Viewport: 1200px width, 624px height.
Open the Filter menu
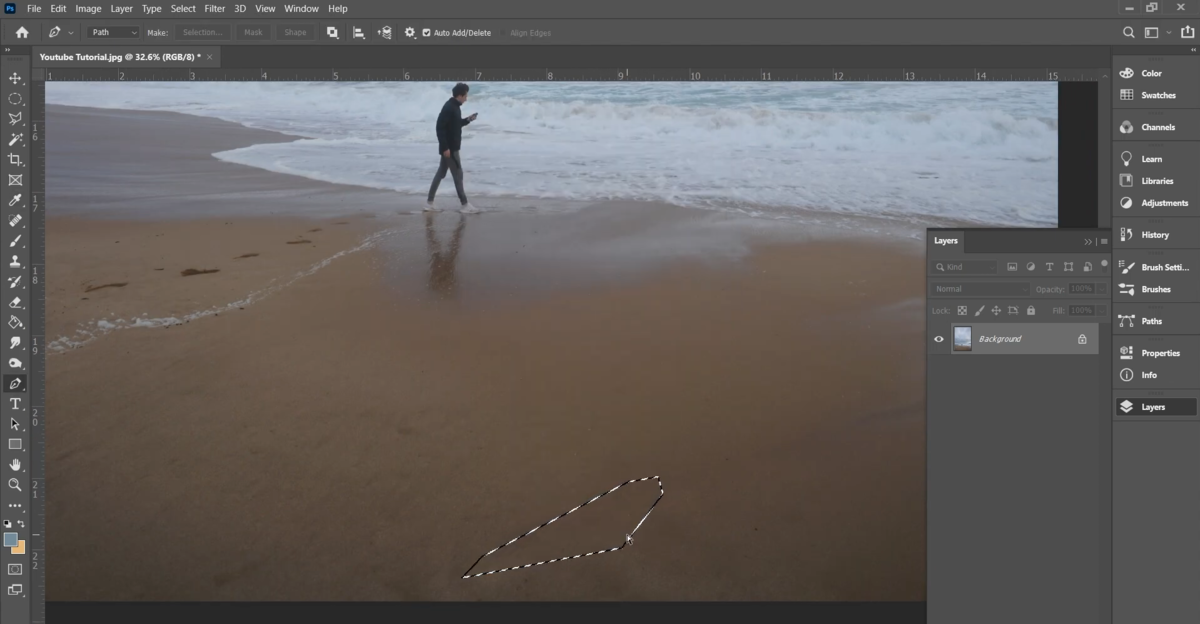tap(214, 9)
